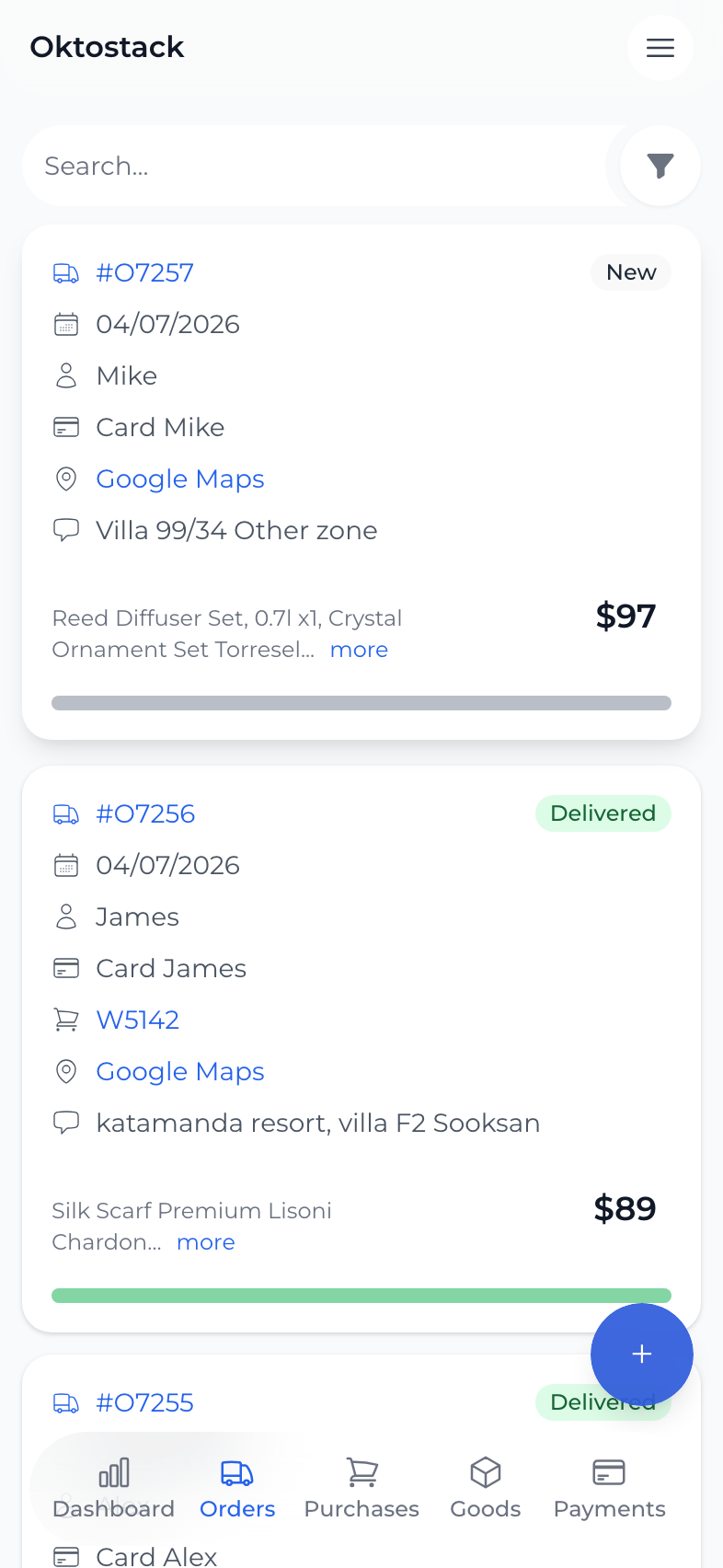Expand item list with more in #O7257
The width and height of the screenshot is (723, 1568).
pos(359,650)
